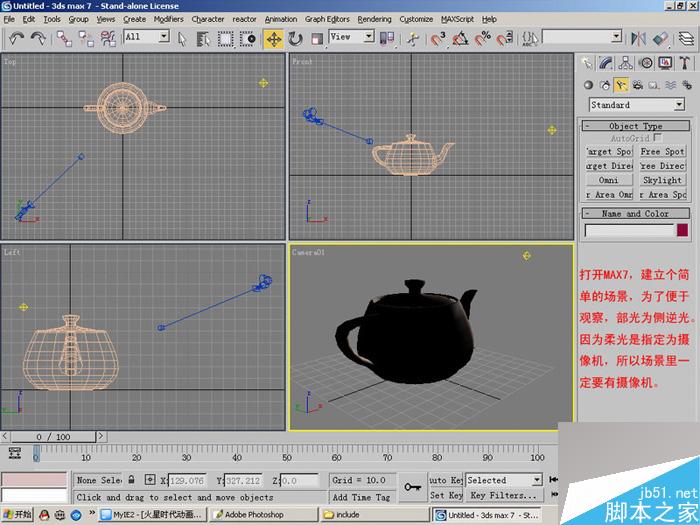The width and height of the screenshot is (700, 525).
Task: Open the Modifiers menu
Action: (x=168, y=19)
